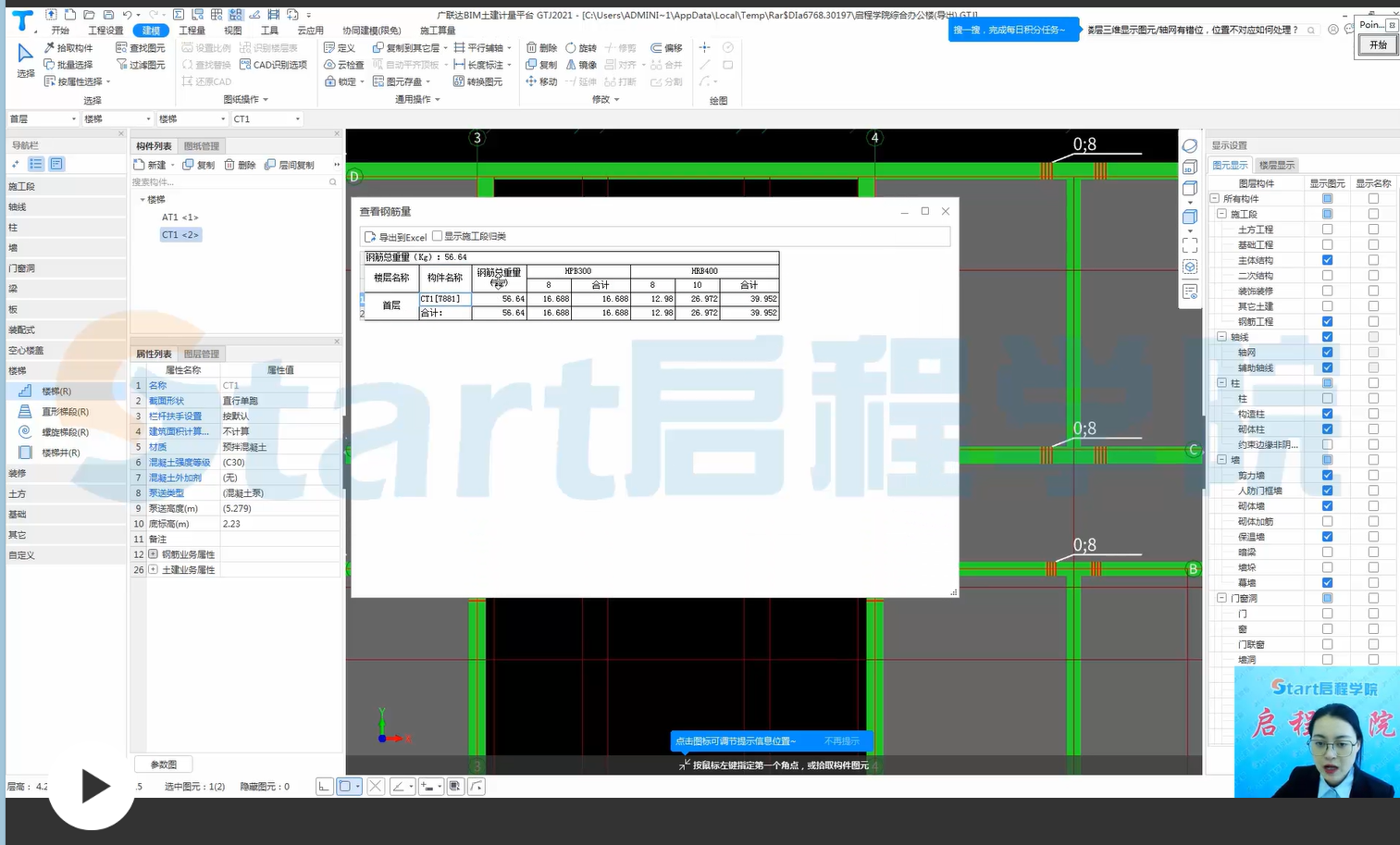Screen dimensions: 1400x845
Task: Uncheck 构造柱 显示图元 checkbox
Action: tap(1327, 414)
